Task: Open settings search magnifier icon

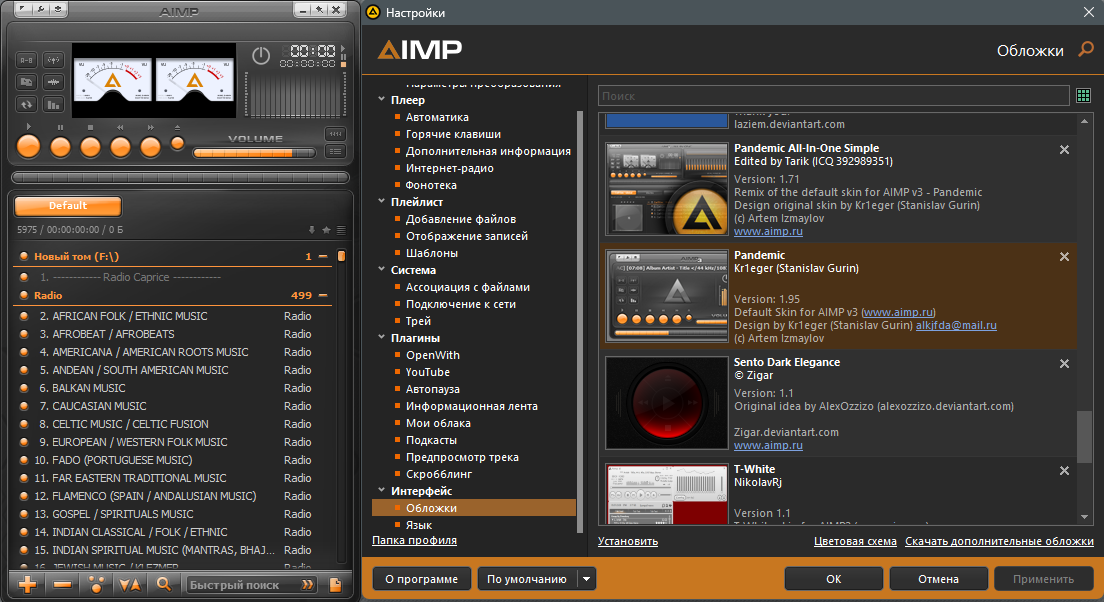Action: click(1086, 49)
